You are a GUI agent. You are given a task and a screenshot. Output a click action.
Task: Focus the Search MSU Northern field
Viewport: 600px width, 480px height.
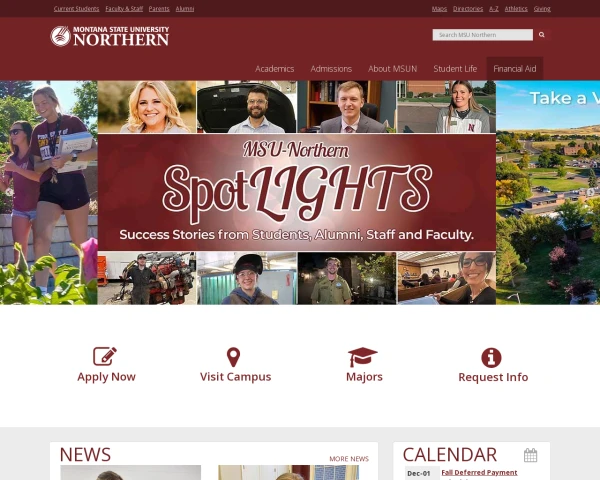point(483,35)
